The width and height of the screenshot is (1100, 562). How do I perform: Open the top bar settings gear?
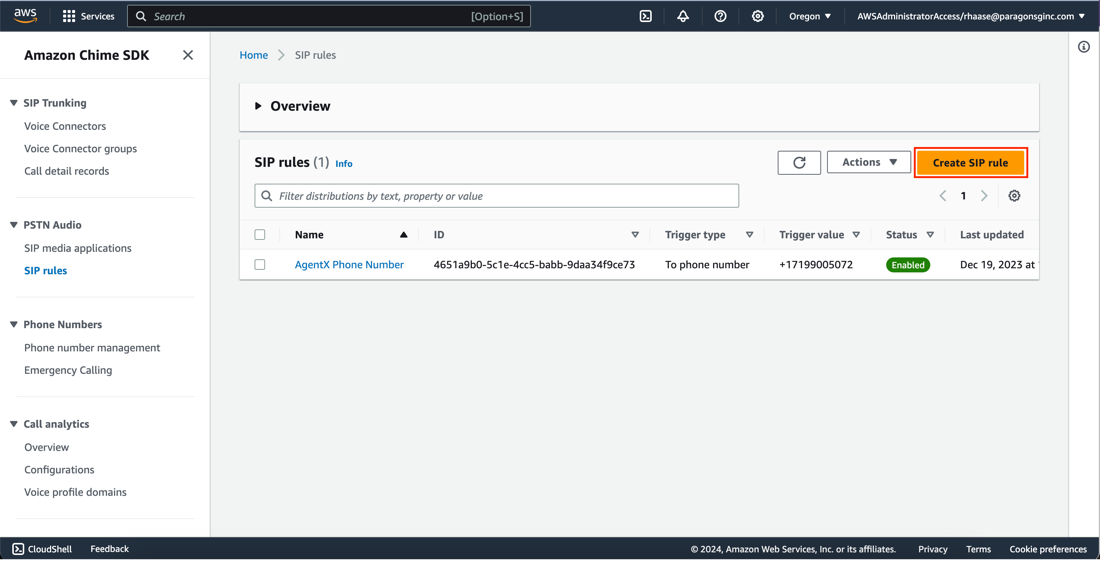(x=758, y=16)
